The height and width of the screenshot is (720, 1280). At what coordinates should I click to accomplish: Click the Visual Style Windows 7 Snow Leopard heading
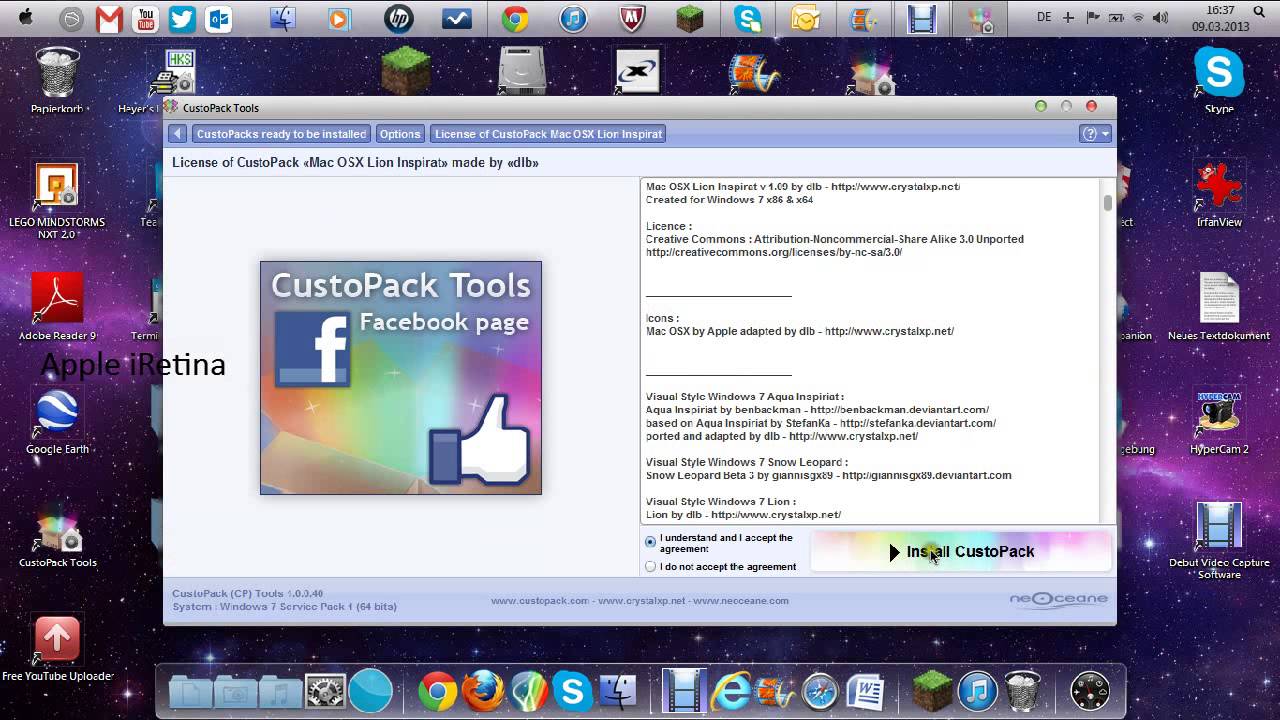pos(747,462)
